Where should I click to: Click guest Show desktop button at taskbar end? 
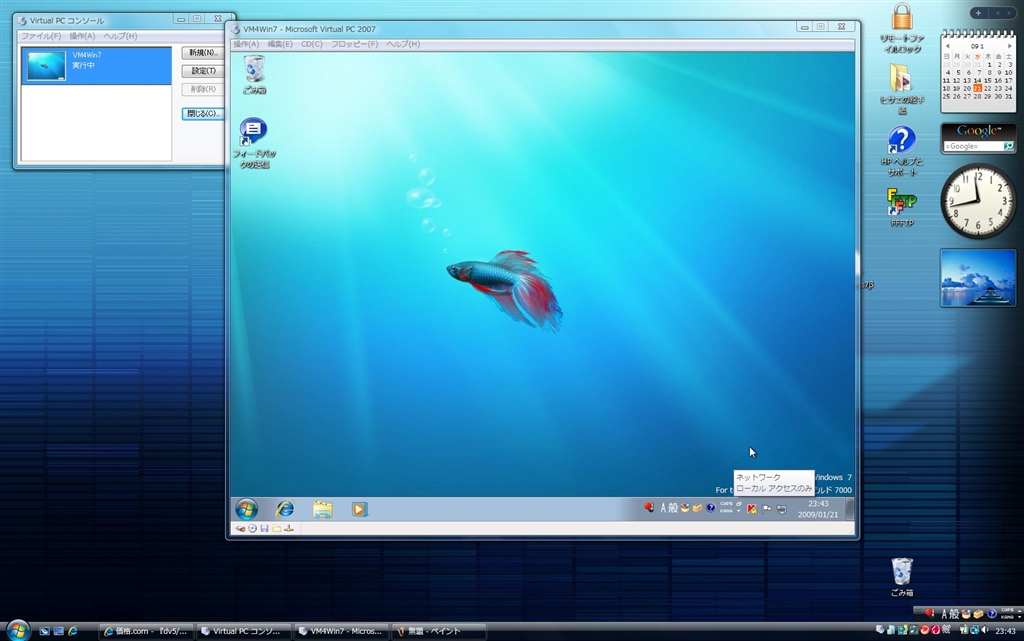(x=850, y=509)
